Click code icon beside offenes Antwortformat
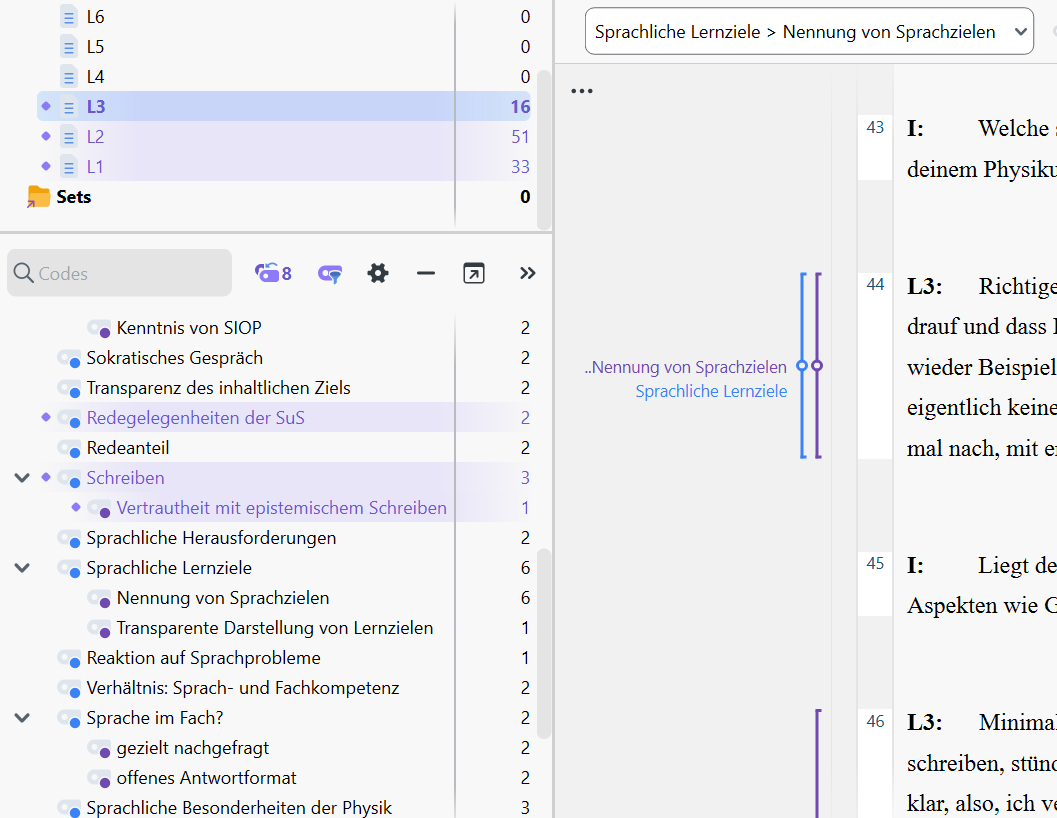Image resolution: width=1057 pixels, height=818 pixels. [x=99, y=778]
